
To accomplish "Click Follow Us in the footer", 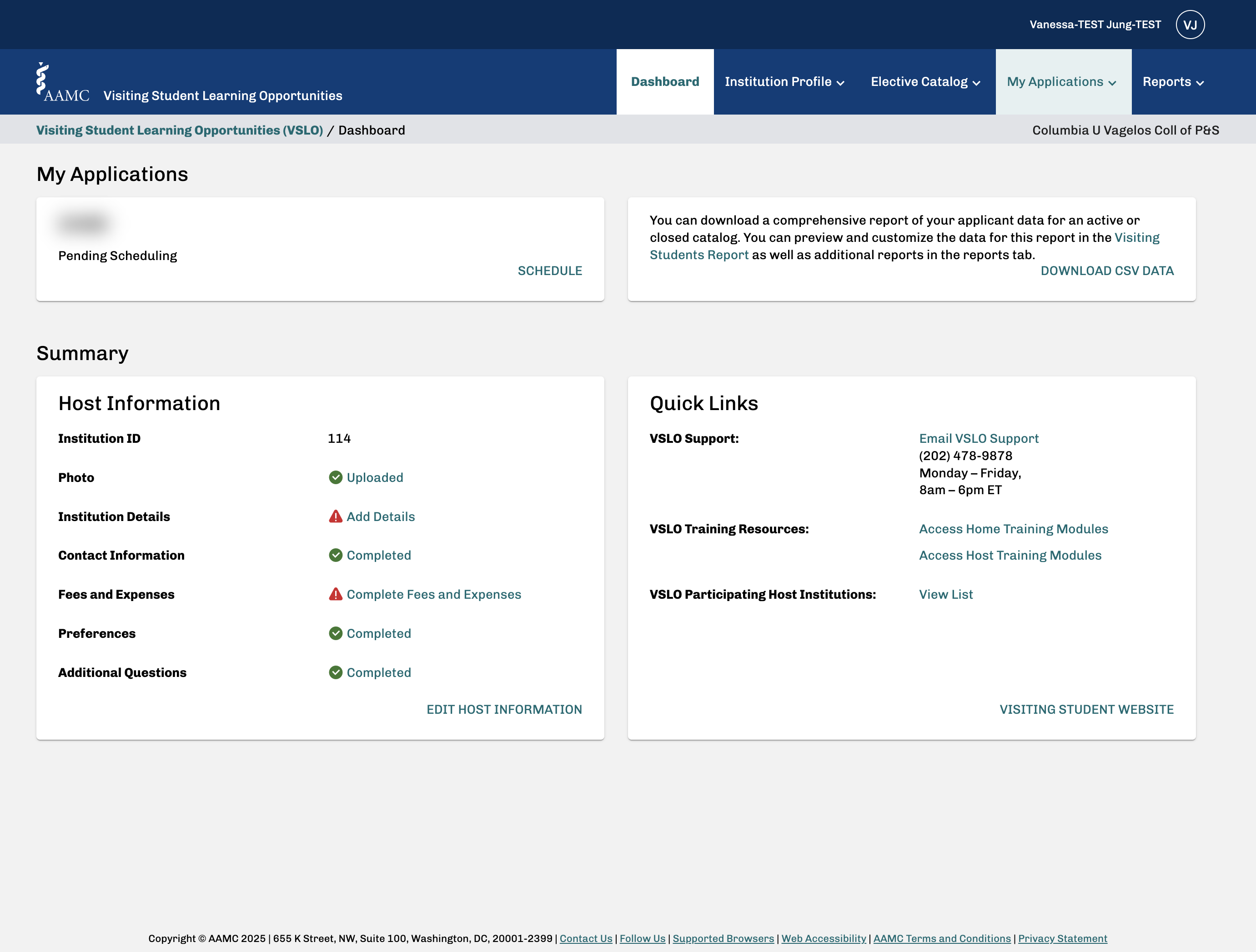I will pos(642,938).
